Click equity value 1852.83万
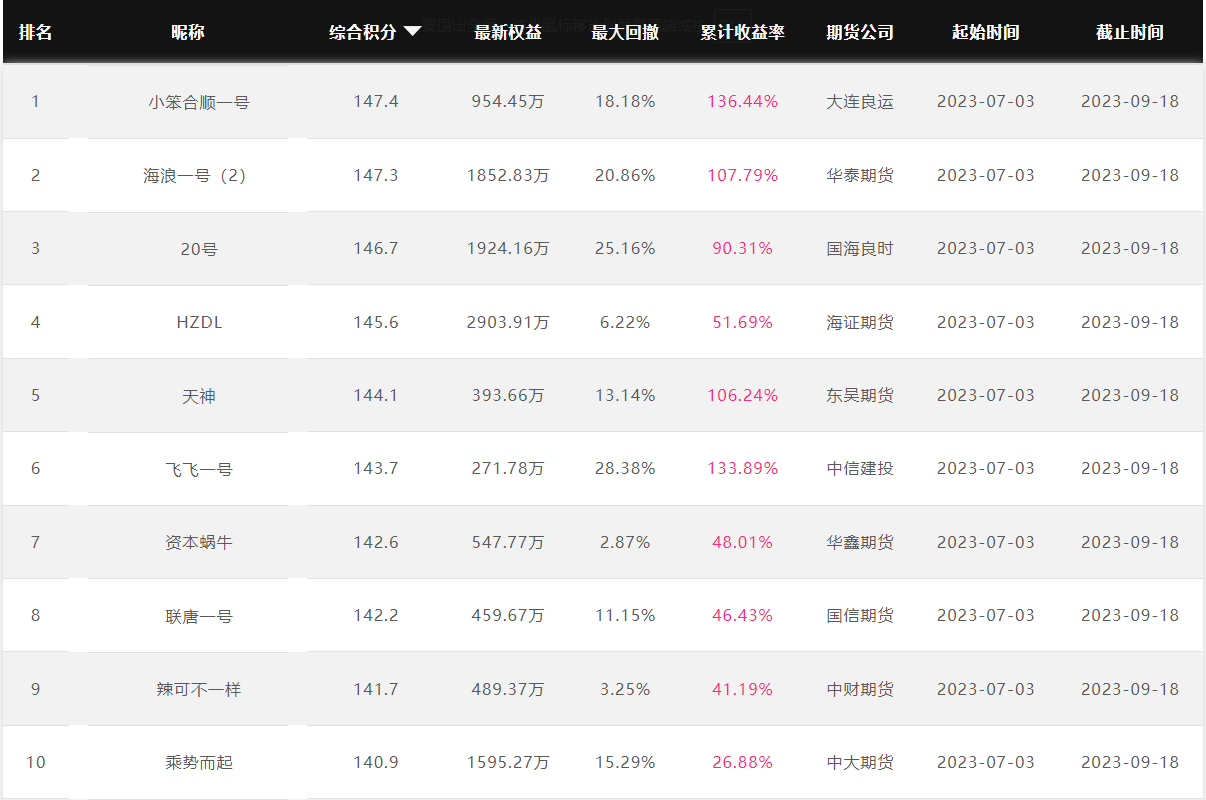The width and height of the screenshot is (1206, 800). click(508, 175)
